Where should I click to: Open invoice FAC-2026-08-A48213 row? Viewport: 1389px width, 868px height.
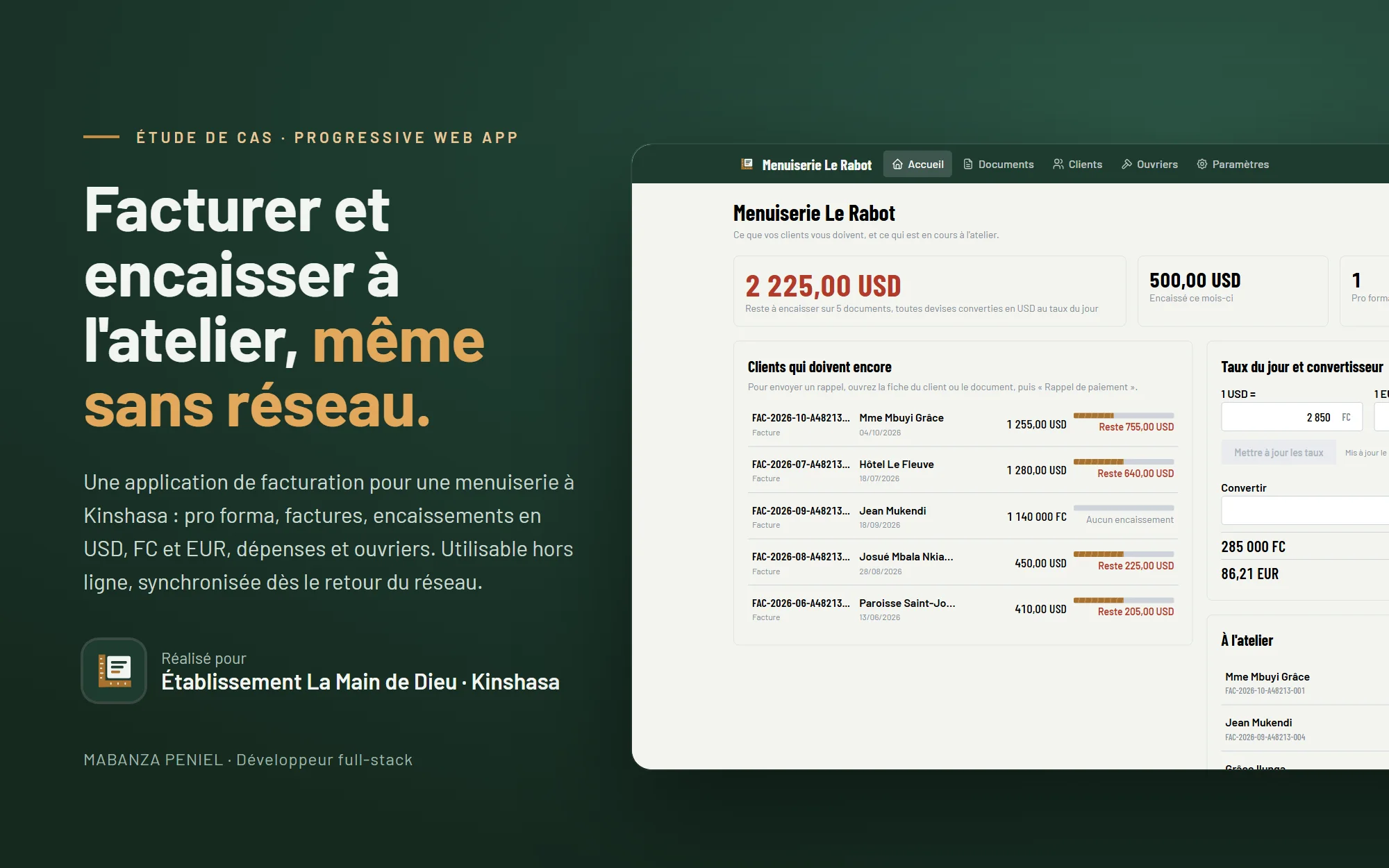963,562
